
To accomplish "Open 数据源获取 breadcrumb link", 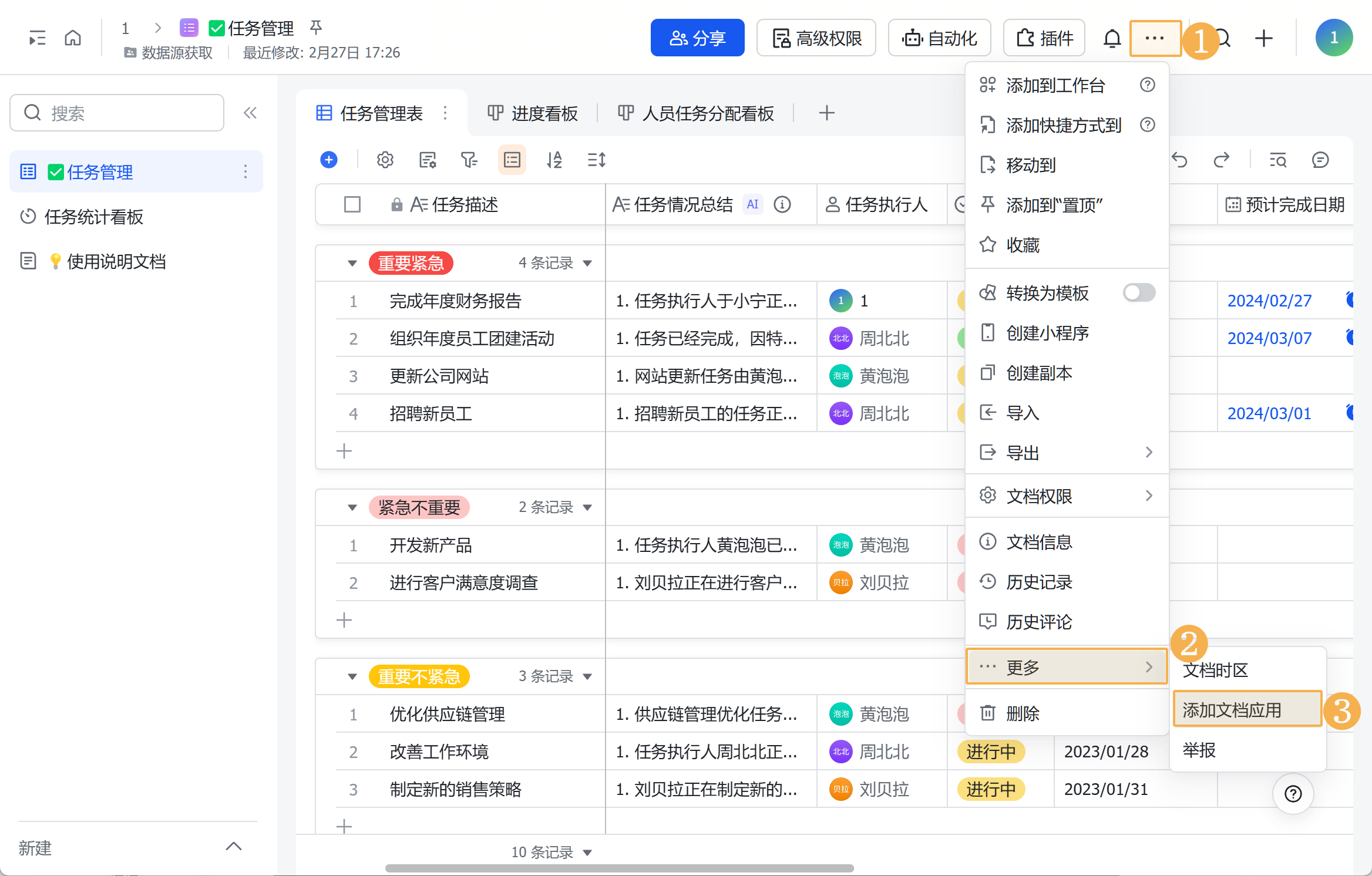I will (168, 53).
